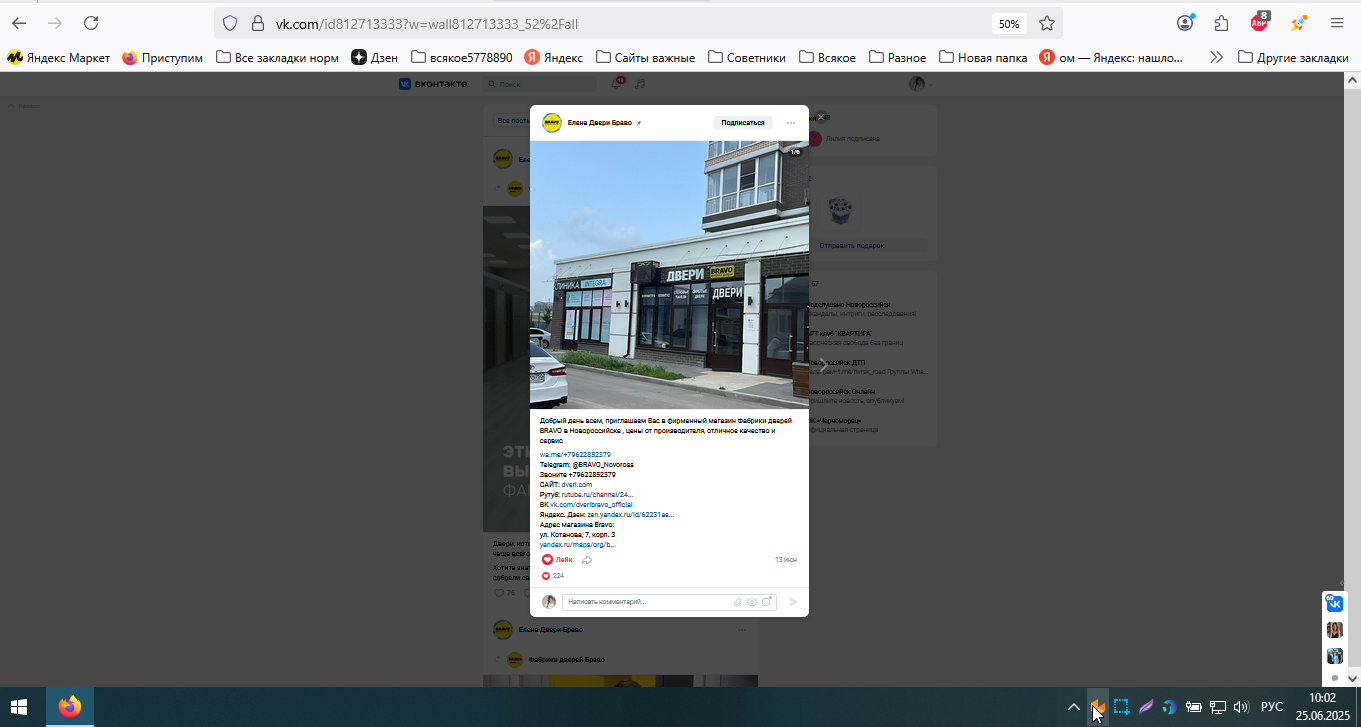Show hidden tray icons chevron
Viewport: 1361px width, 727px height.
pos(1073,707)
